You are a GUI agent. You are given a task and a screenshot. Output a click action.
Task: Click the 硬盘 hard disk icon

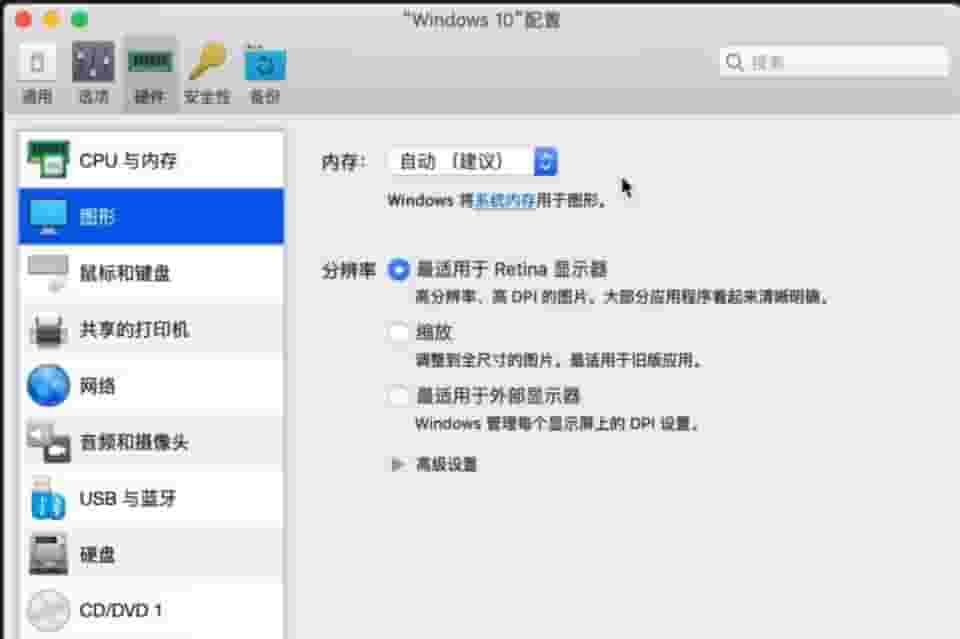[x=48, y=554]
